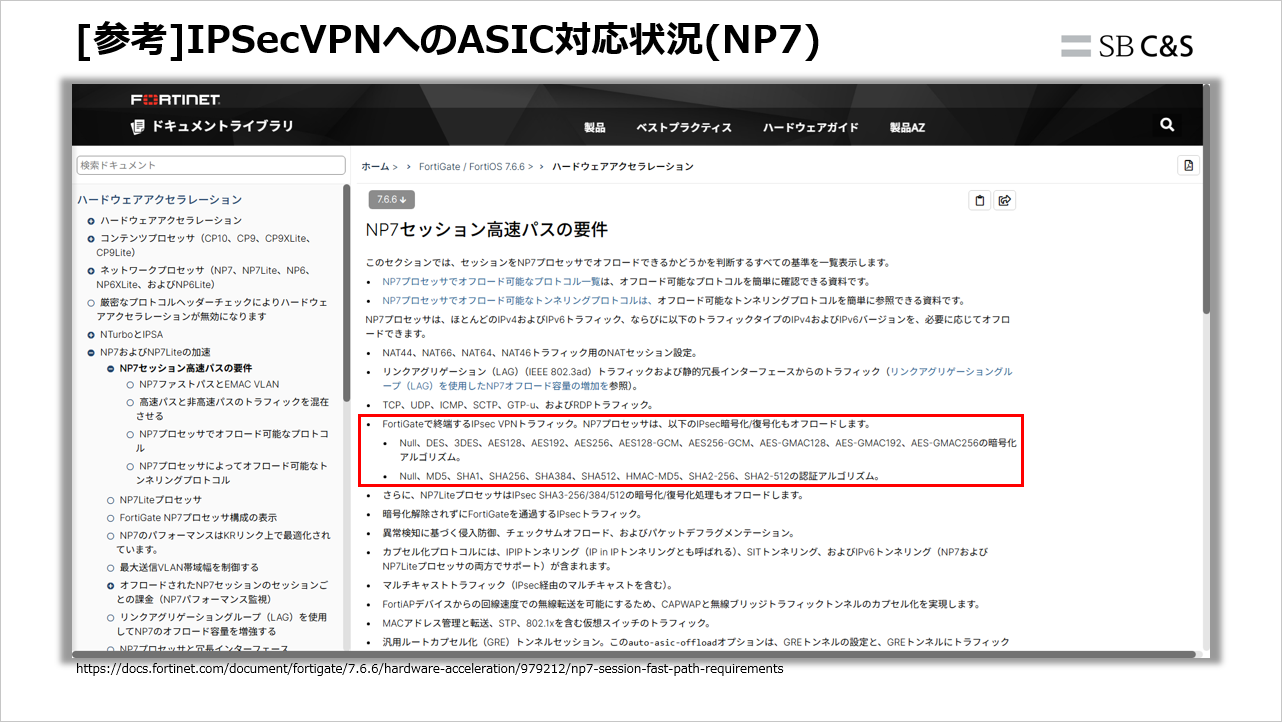Download the page as PDF

coord(1187,165)
